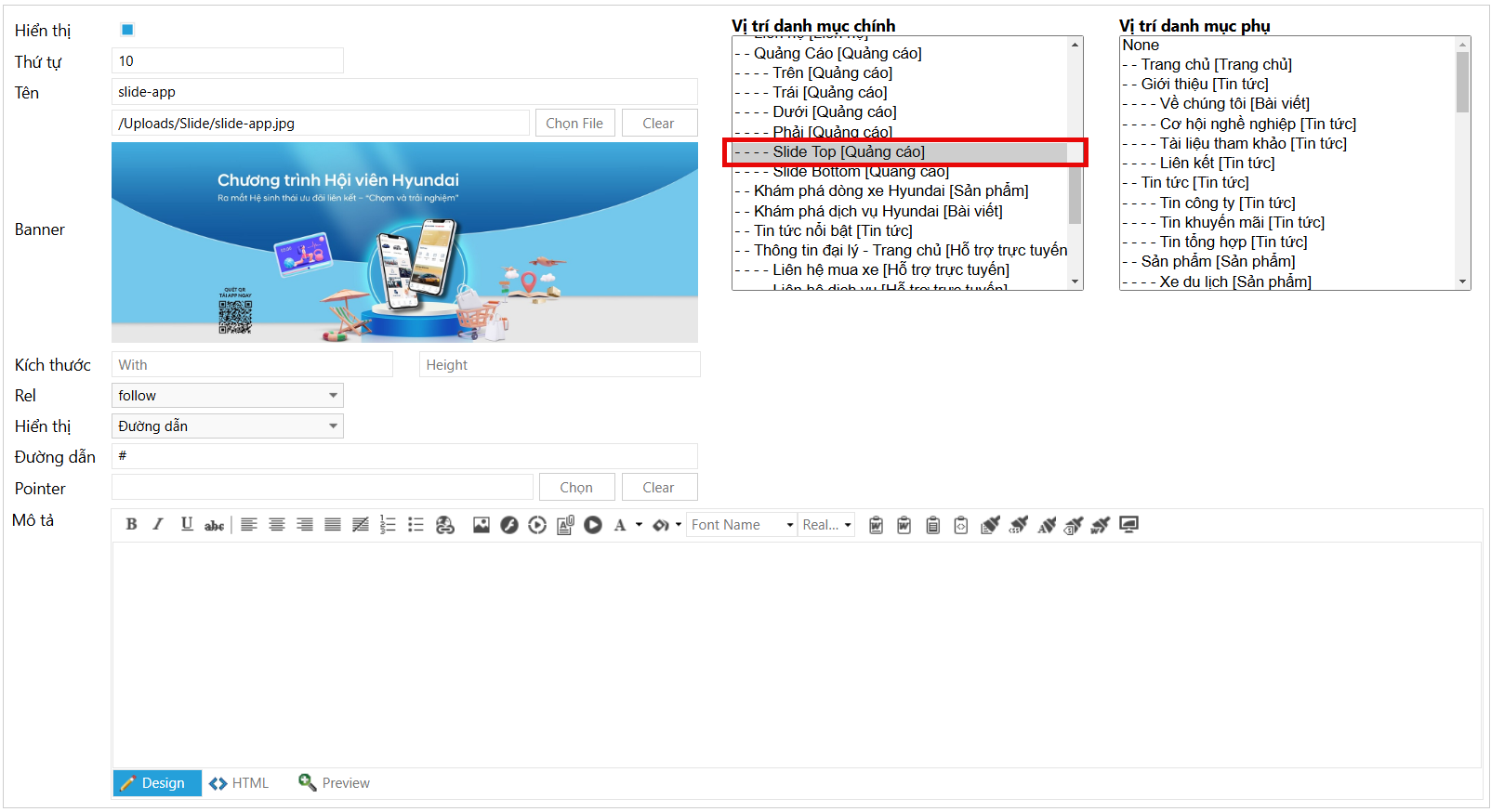Toggle the Hiển thị checkbox
Screen dimensions: 1491x812
coord(127,30)
